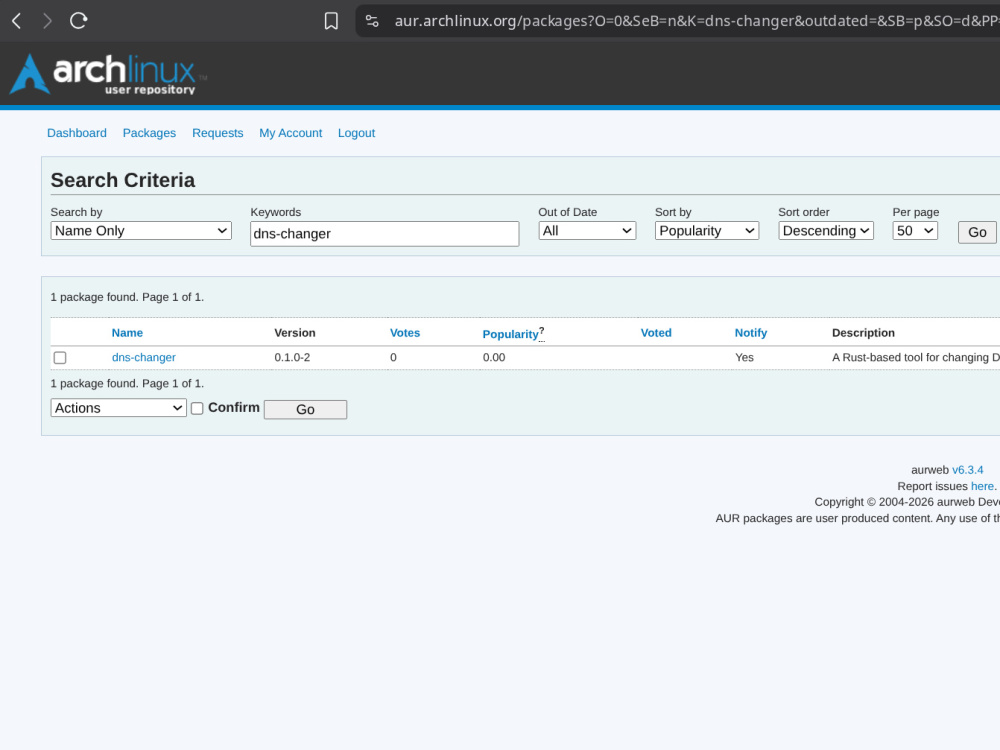Open the aurweb v6.3.4 link

[967, 470]
